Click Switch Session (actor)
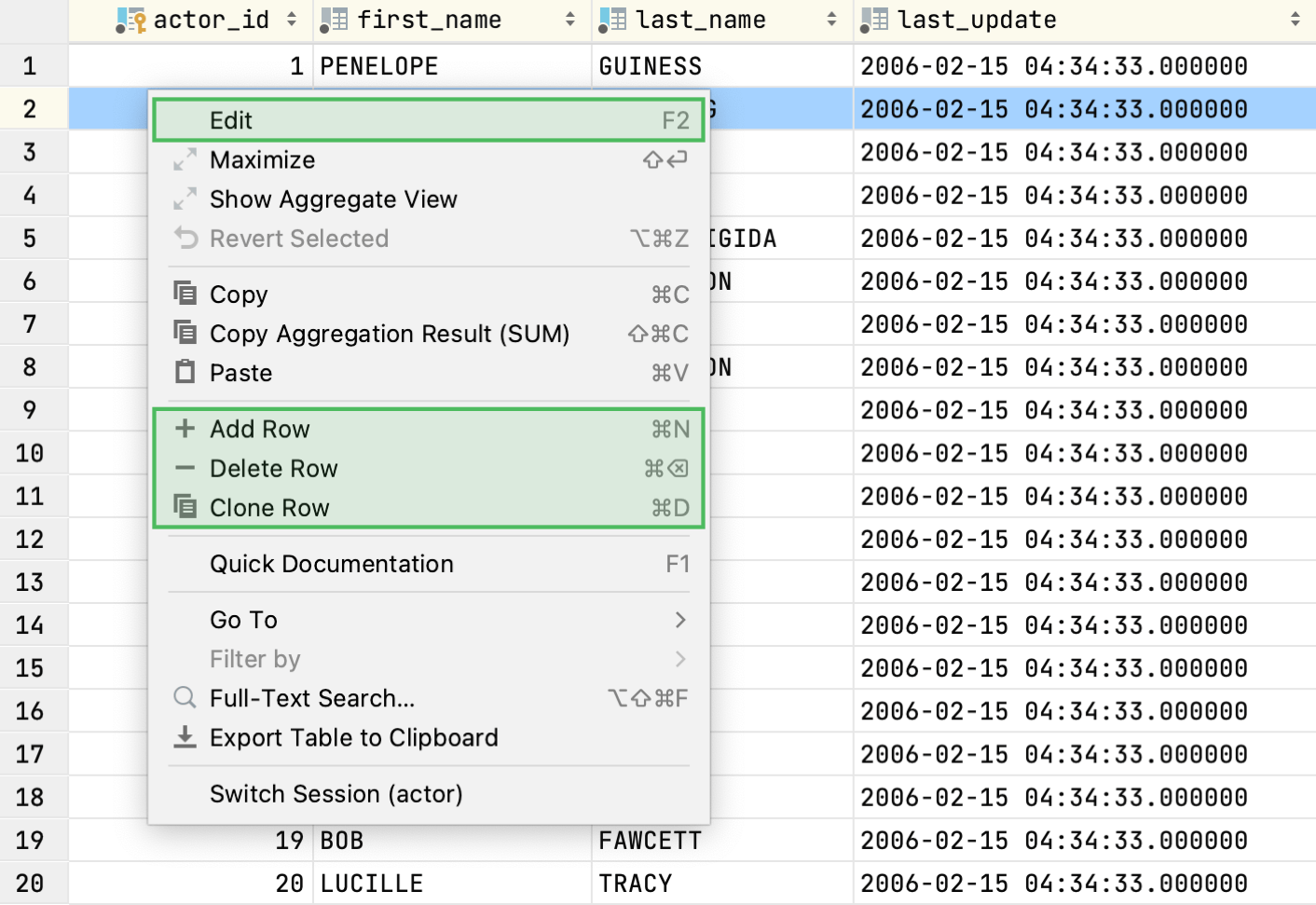Viewport: 1316px width, 905px height. pos(336,793)
